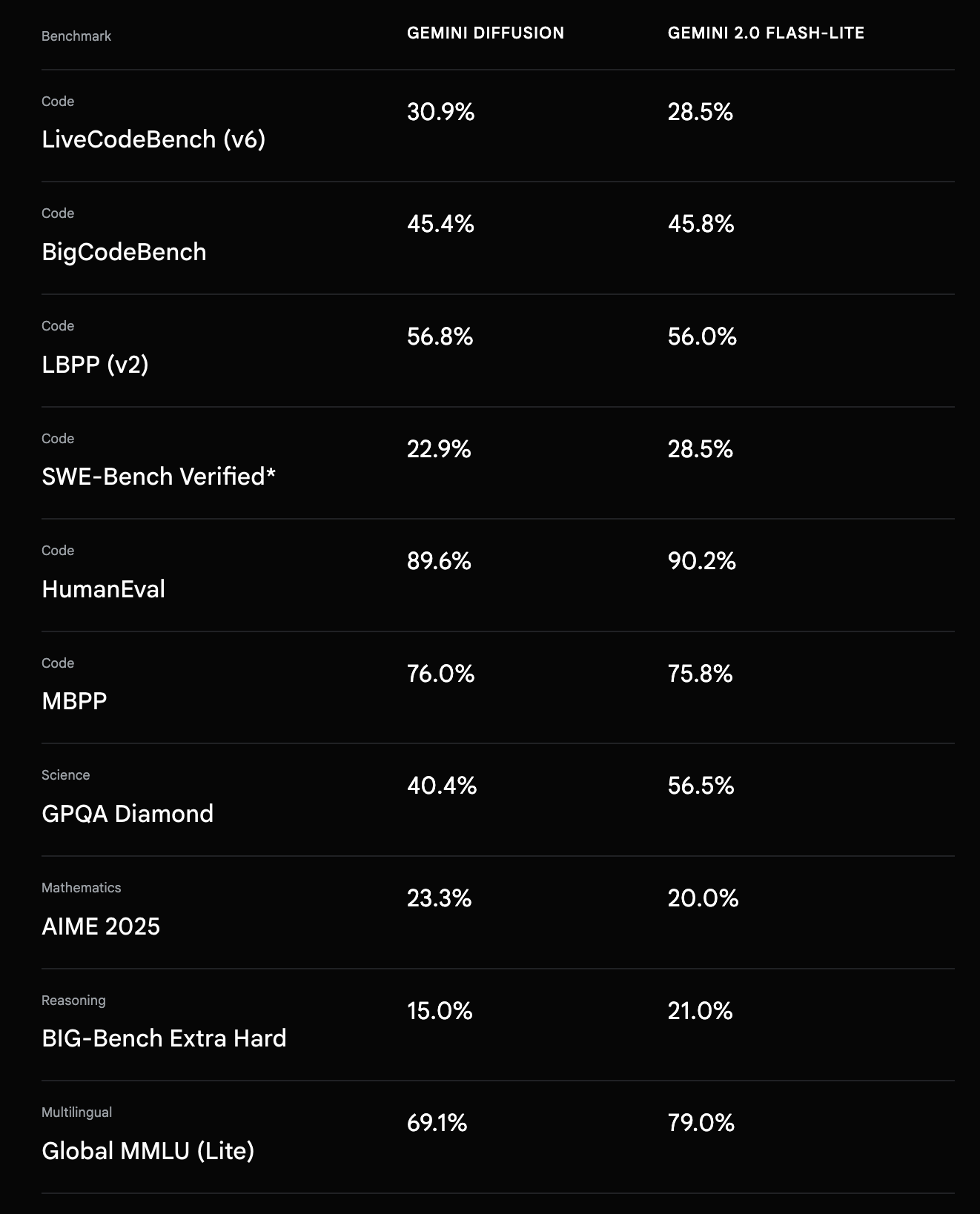The width and height of the screenshot is (980, 1214).
Task: Click the Benchmark column header
Action: tap(76, 36)
